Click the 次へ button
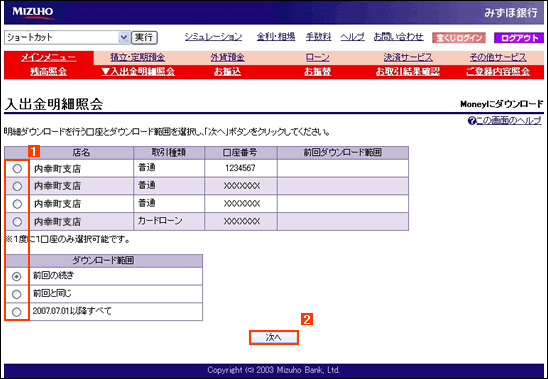The width and height of the screenshot is (548, 379). (274, 338)
